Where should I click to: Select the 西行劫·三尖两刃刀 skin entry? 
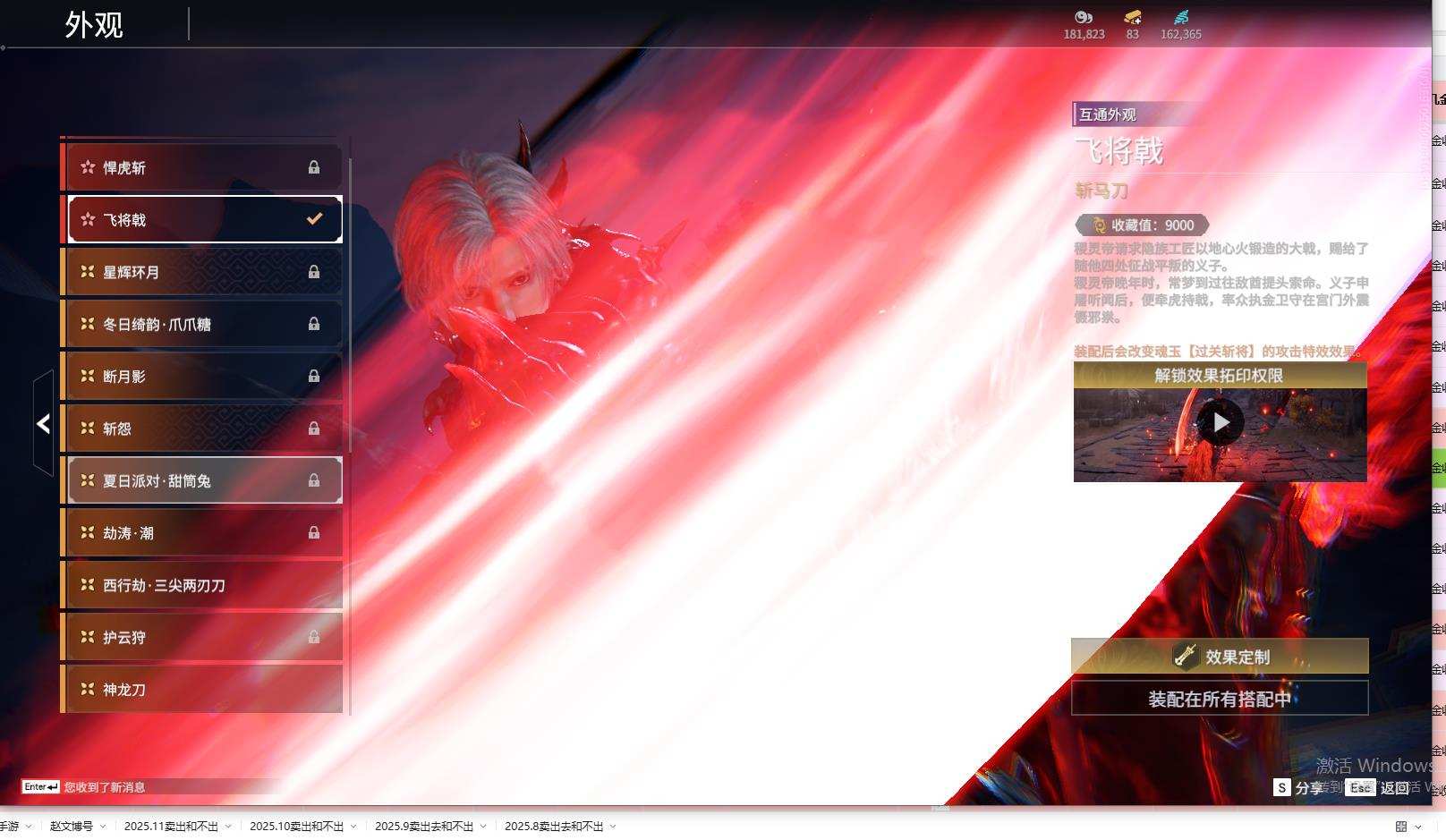[202, 585]
